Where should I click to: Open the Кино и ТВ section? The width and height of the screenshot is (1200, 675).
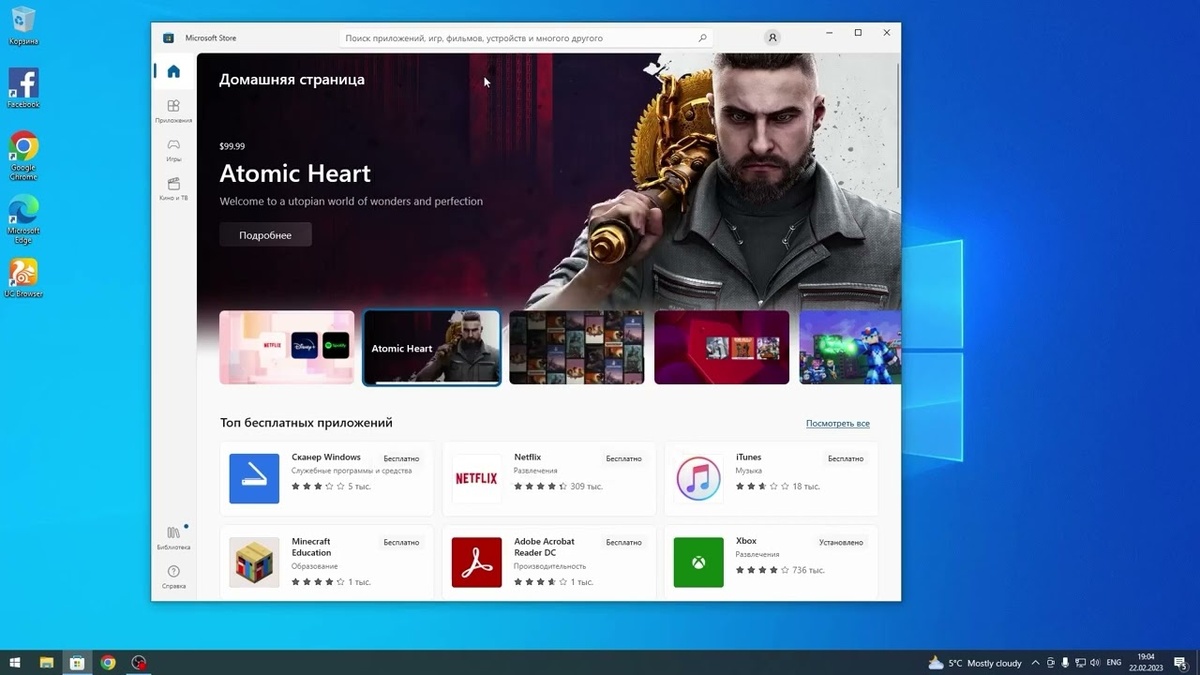tap(173, 189)
